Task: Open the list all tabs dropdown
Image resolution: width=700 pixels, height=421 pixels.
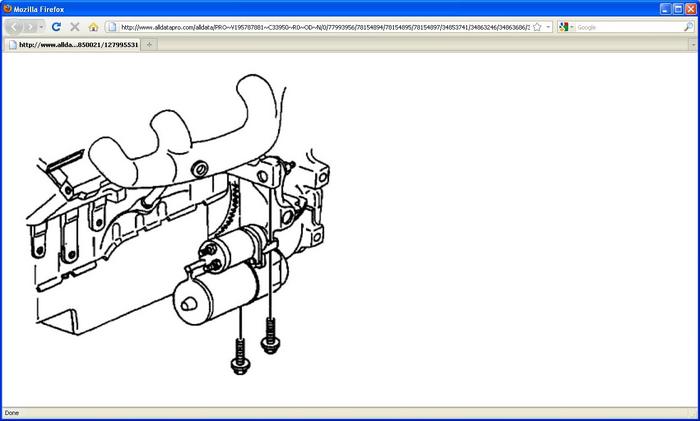Action: (x=693, y=45)
